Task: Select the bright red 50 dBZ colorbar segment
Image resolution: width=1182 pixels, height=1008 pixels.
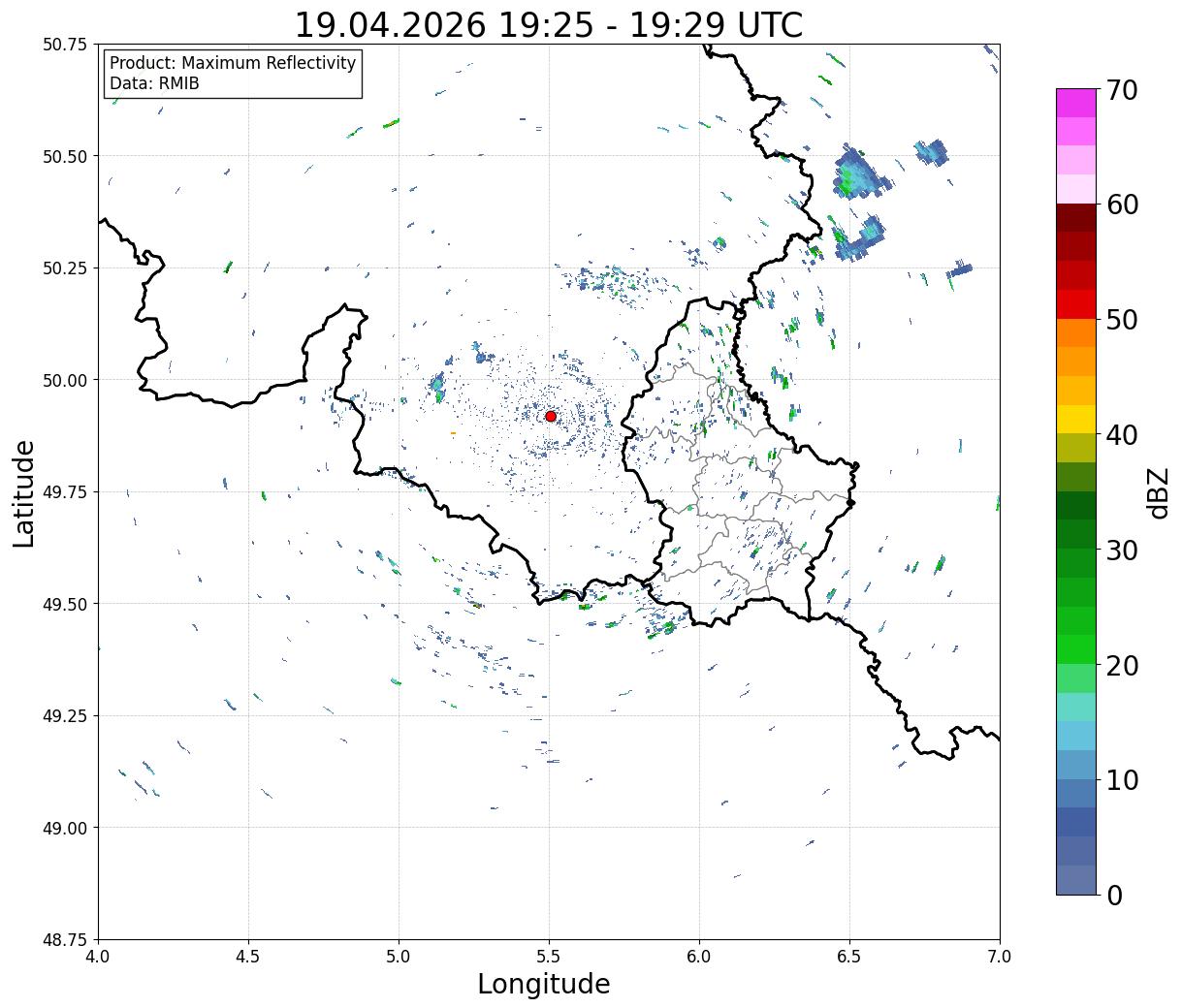Action: pyautogui.click(x=1076, y=303)
